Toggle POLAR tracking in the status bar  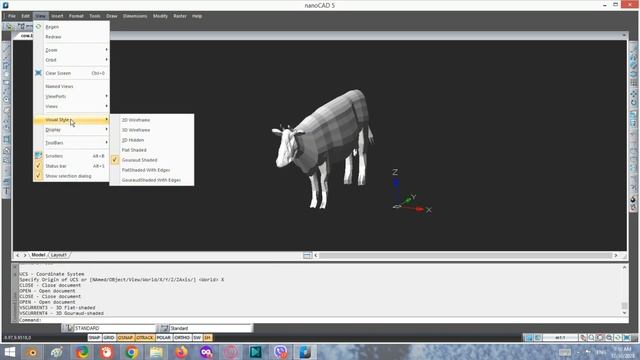[x=164, y=338]
